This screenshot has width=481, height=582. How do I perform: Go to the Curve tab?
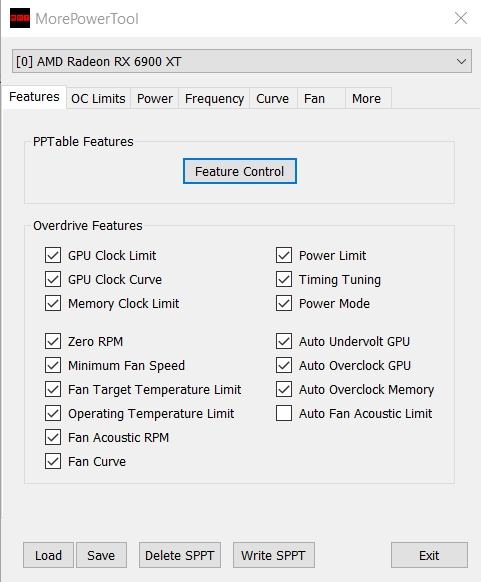(273, 99)
